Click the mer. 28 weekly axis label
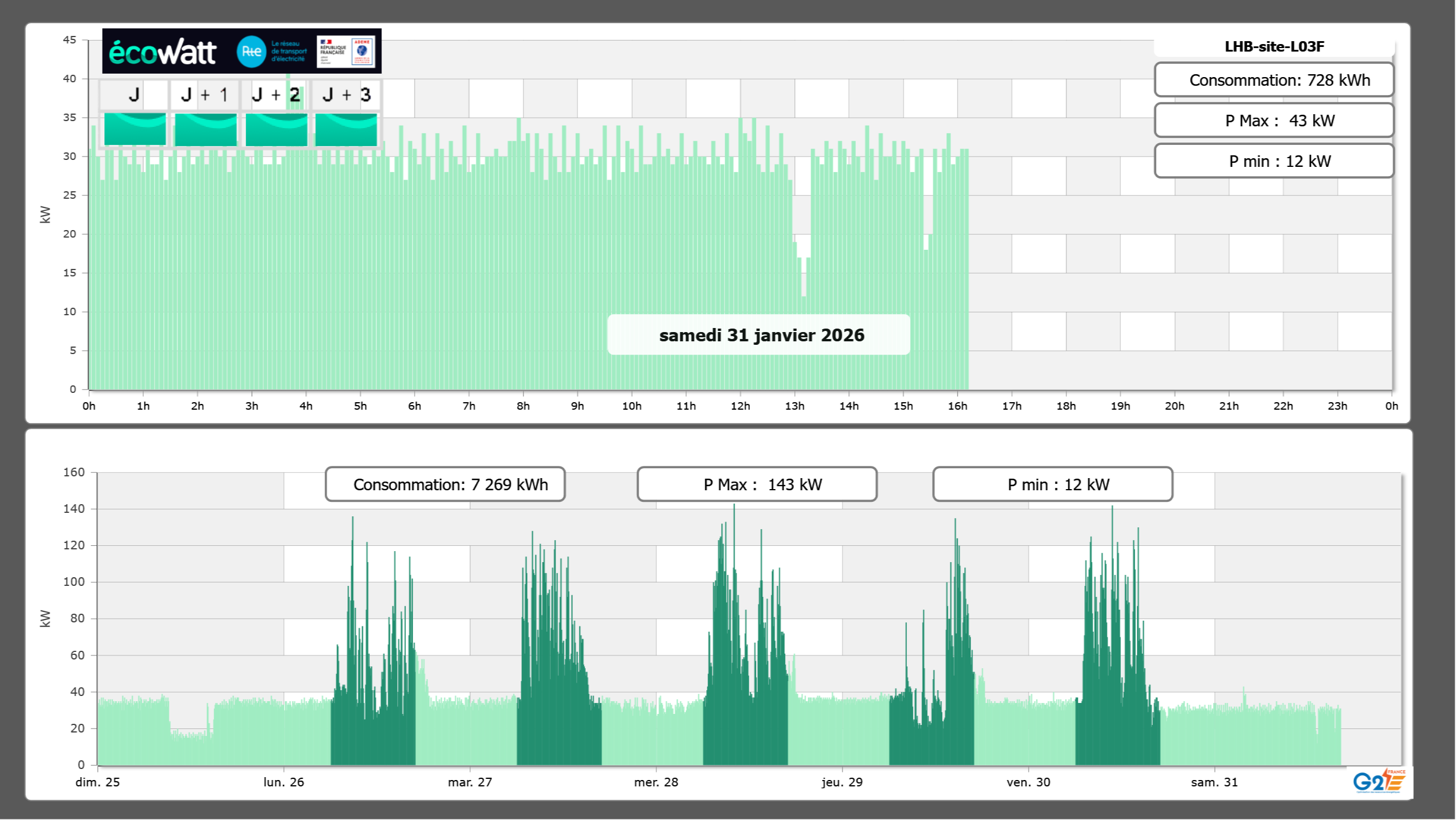Screen dimensions: 1456x820 pos(656,782)
